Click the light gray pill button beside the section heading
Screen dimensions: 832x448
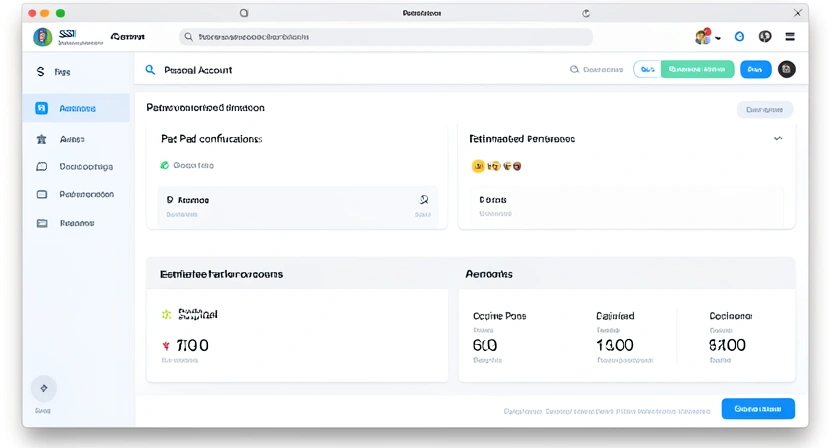tap(765, 109)
